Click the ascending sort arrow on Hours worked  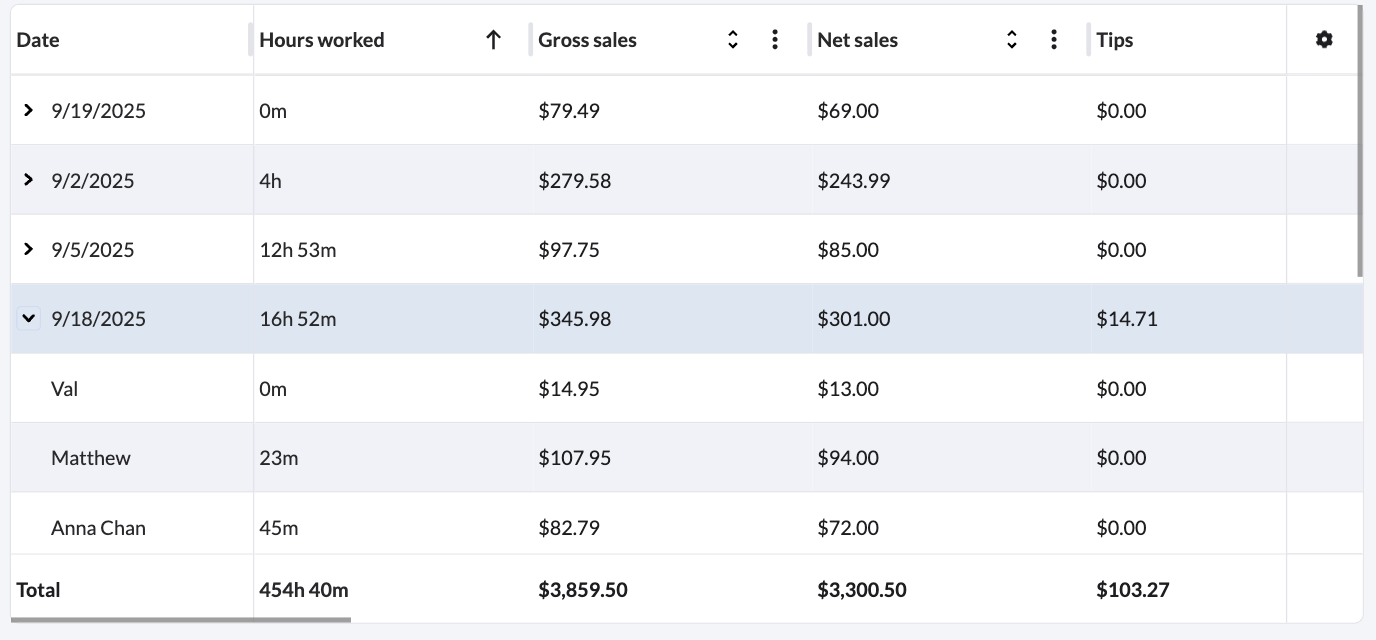pyautogui.click(x=493, y=38)
